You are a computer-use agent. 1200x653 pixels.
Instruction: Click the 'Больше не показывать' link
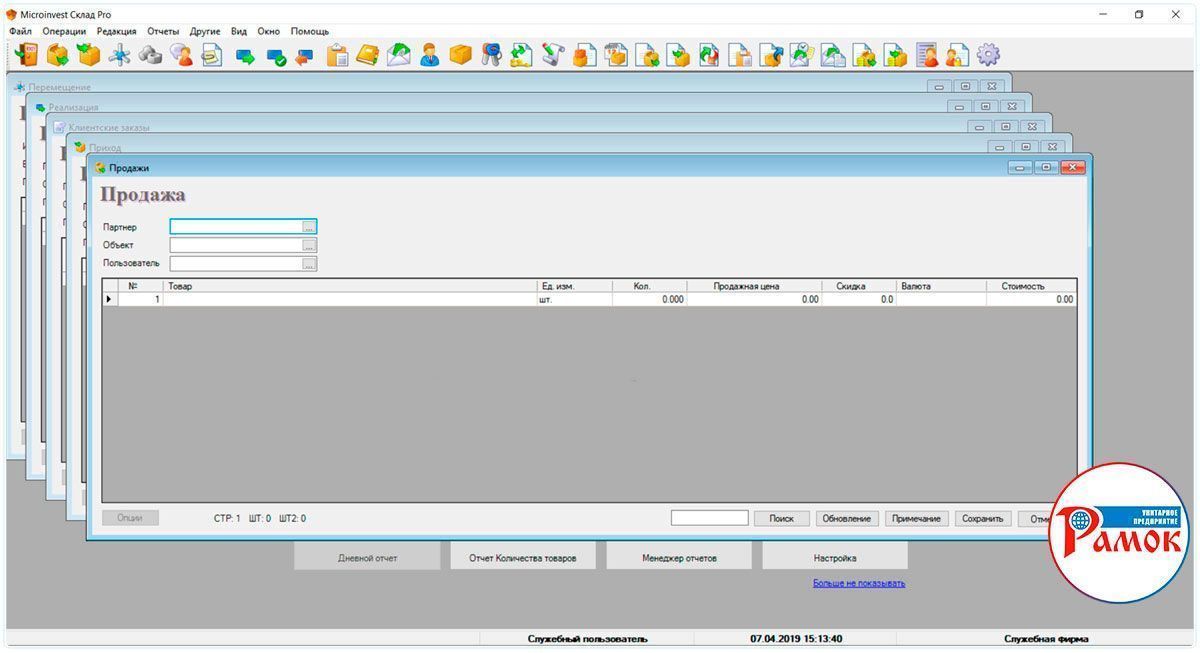click(858, 583)
